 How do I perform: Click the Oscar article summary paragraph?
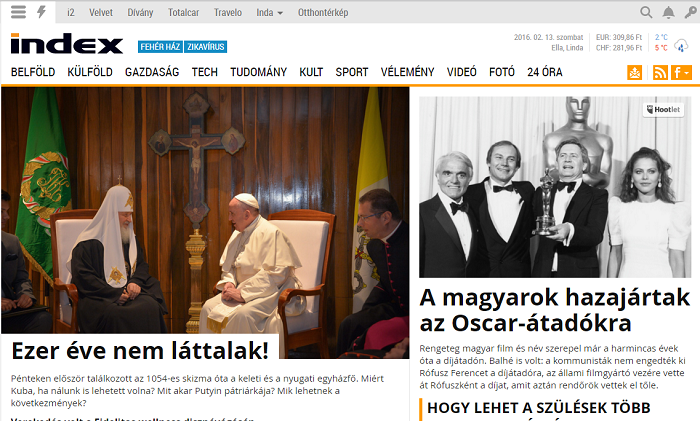[552, 367]
